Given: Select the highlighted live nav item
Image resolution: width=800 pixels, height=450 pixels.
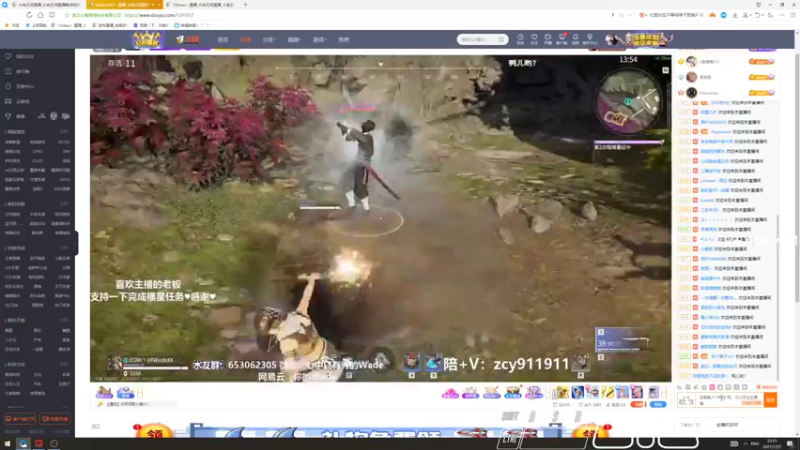Looking at the screenshot, I should 245,39.
